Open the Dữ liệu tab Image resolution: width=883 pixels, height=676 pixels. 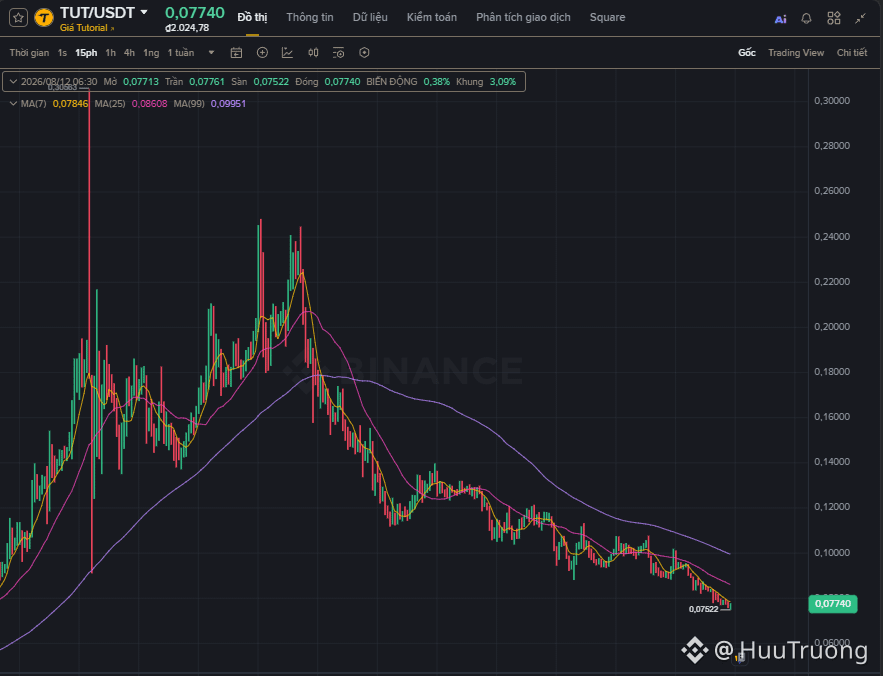(x=370, y=17)
